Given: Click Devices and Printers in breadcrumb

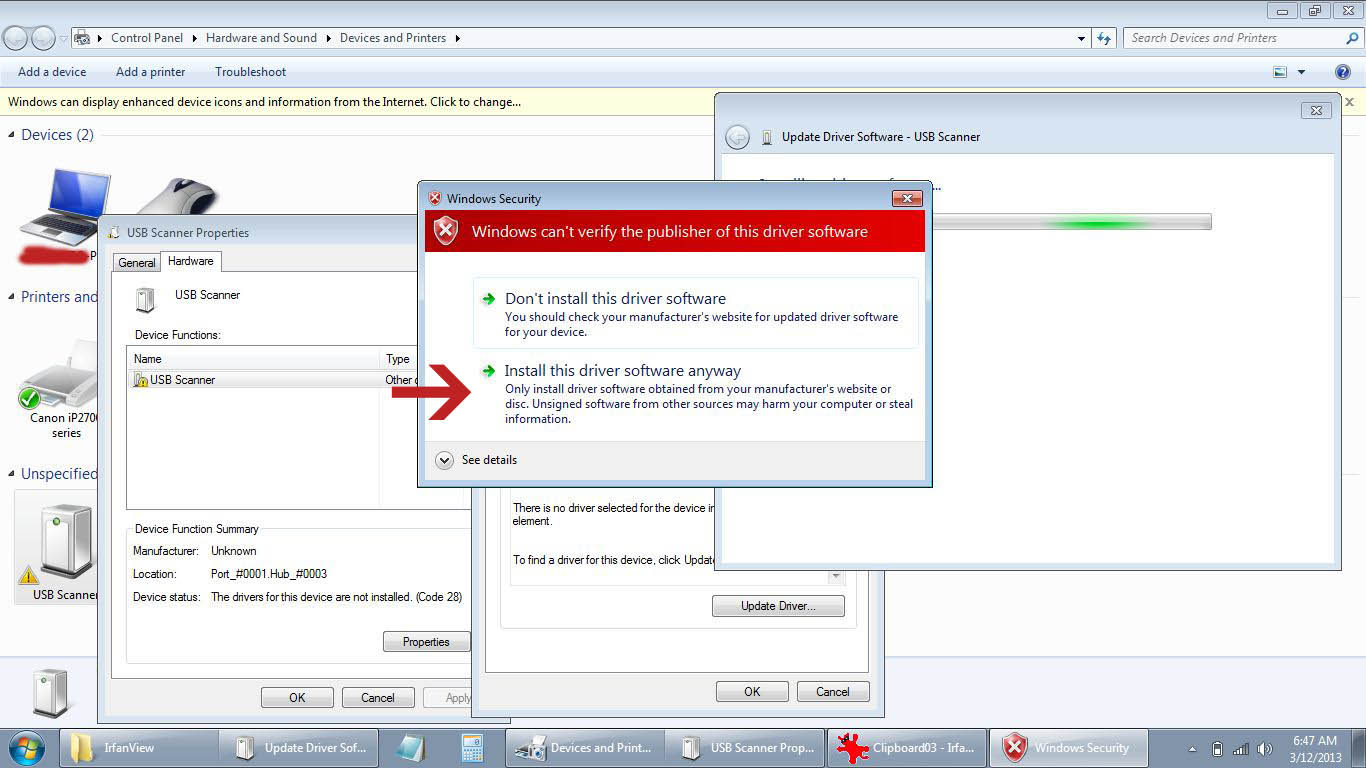Looking at the screenshot, I should tap(393, 38).
